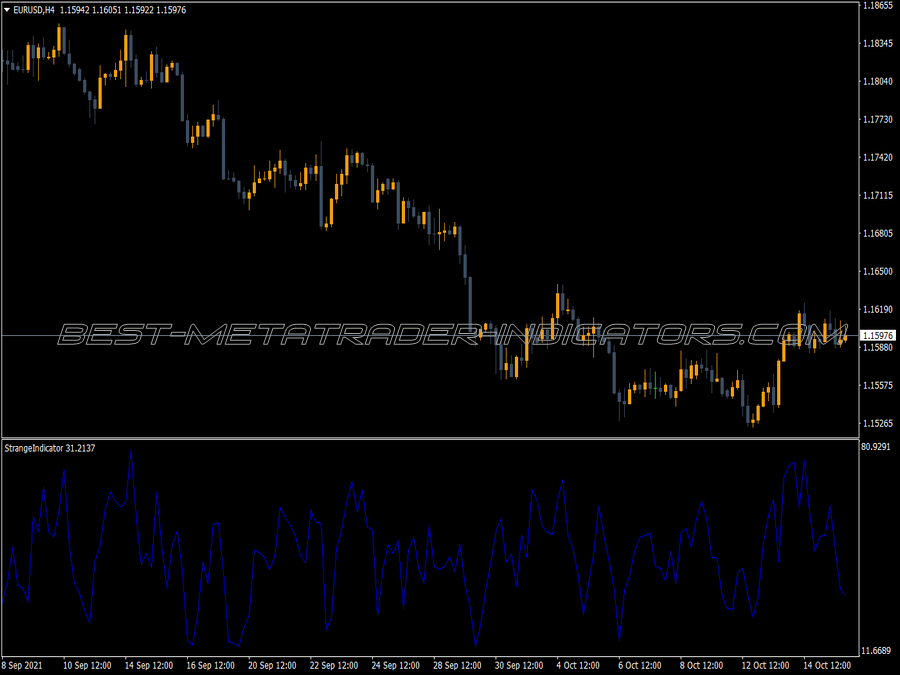This screenshot has width=900, height=675.
Task: Open the EURUSD,H4 chart dropdown arrow
Action: pos(7,10)
